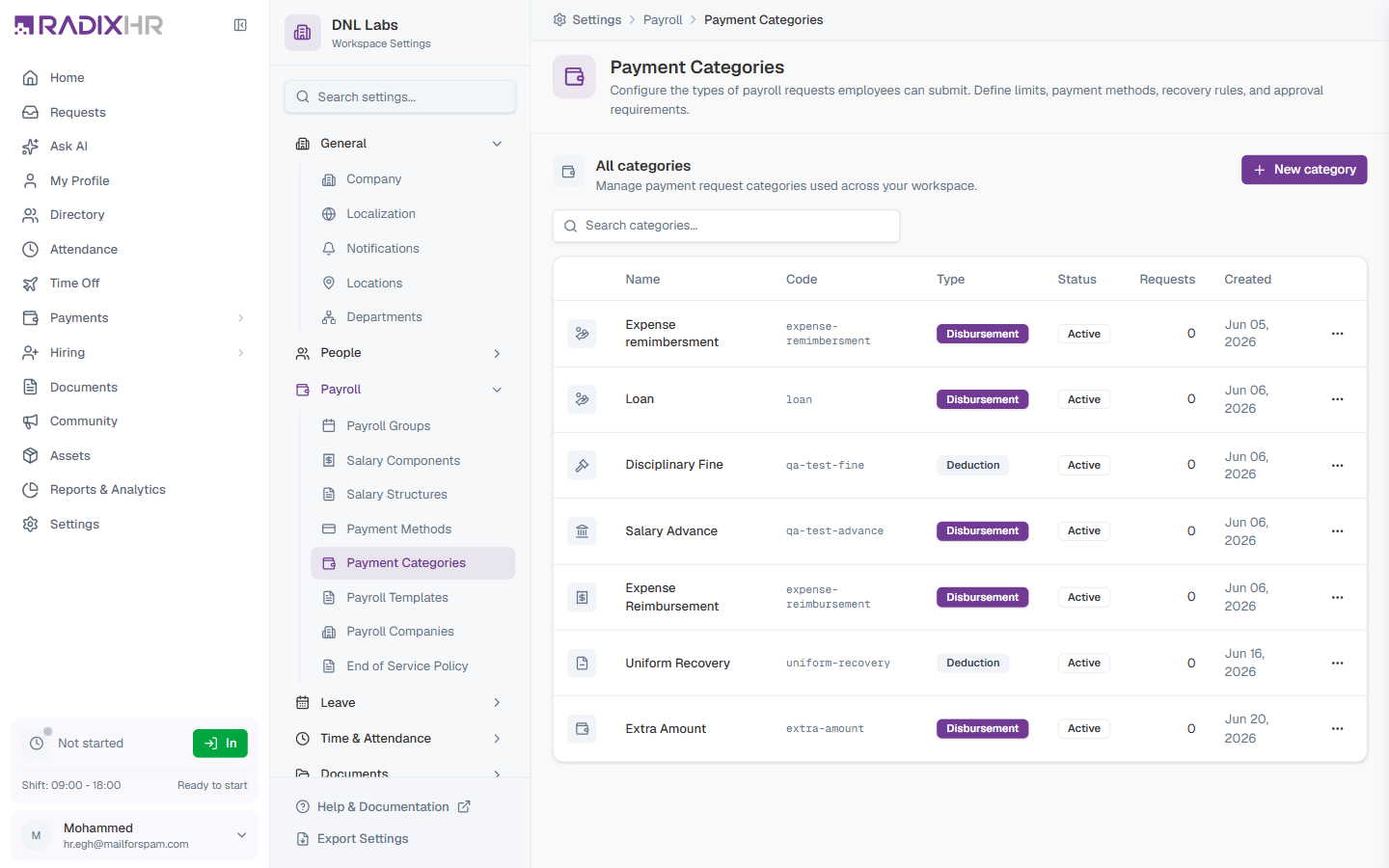Viewport: 1389px width, 868px height.
Task: Open actions menu for Salary Advance row
Action: coord(1338,531)
